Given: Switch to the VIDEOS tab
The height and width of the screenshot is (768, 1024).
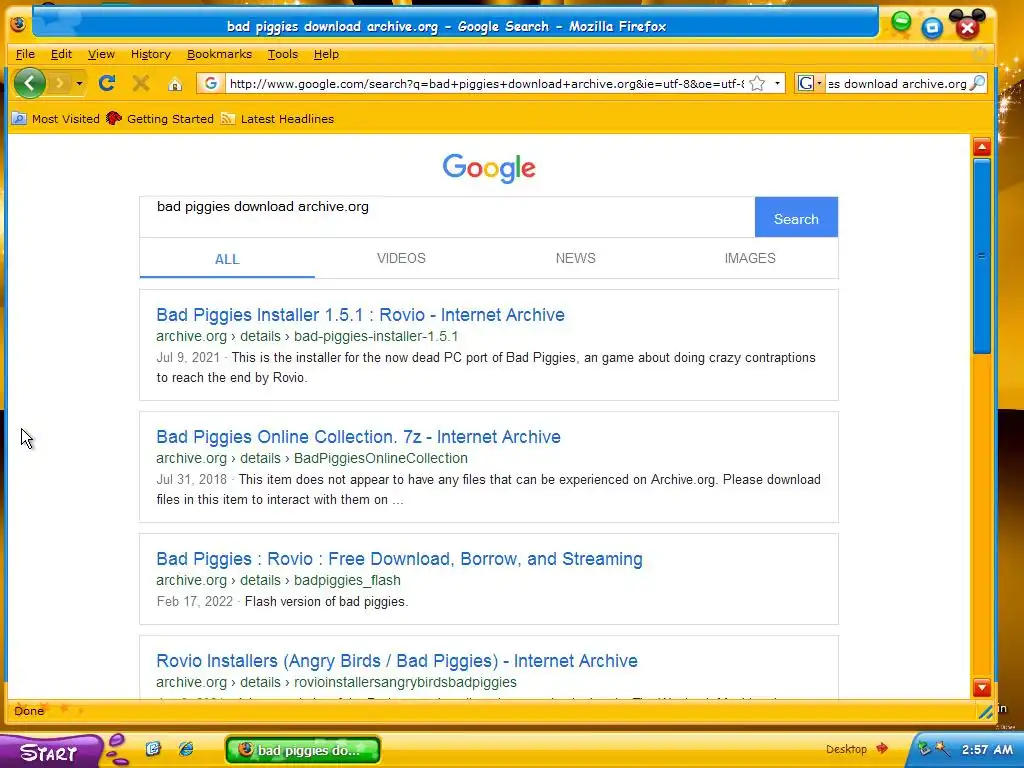Looking at the screenshot, I should click(x=401, y=258).
